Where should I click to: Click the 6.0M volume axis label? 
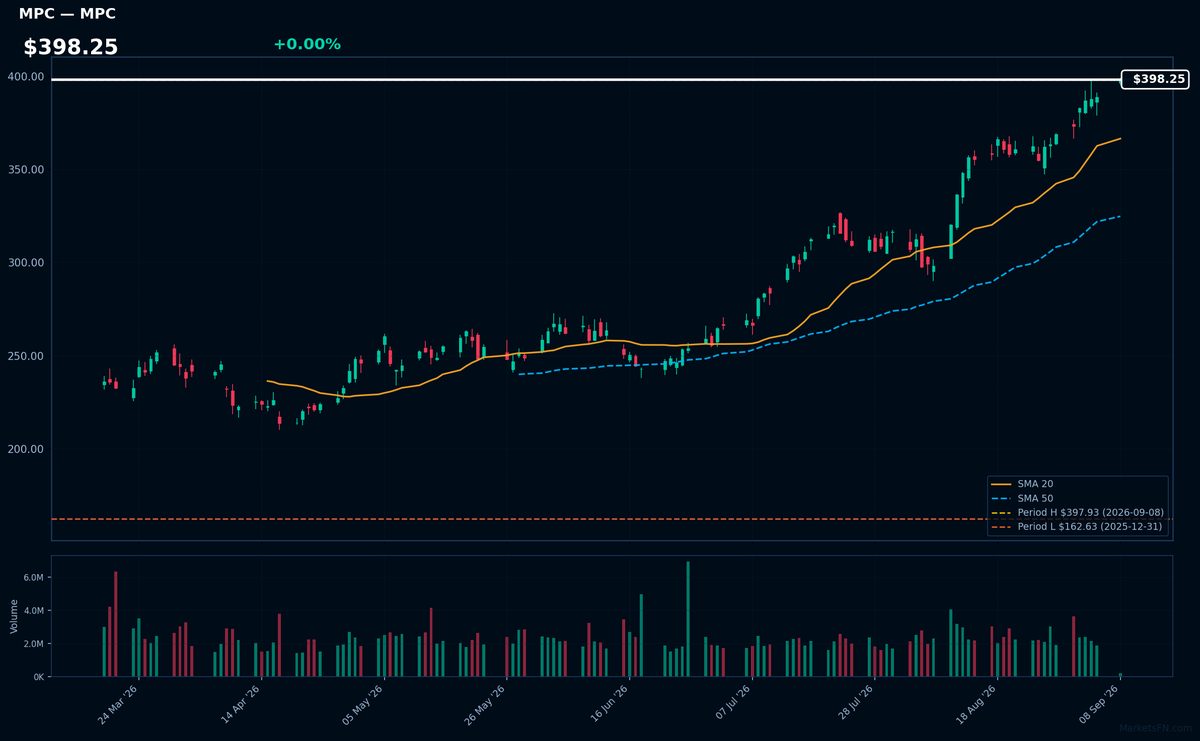34,578
